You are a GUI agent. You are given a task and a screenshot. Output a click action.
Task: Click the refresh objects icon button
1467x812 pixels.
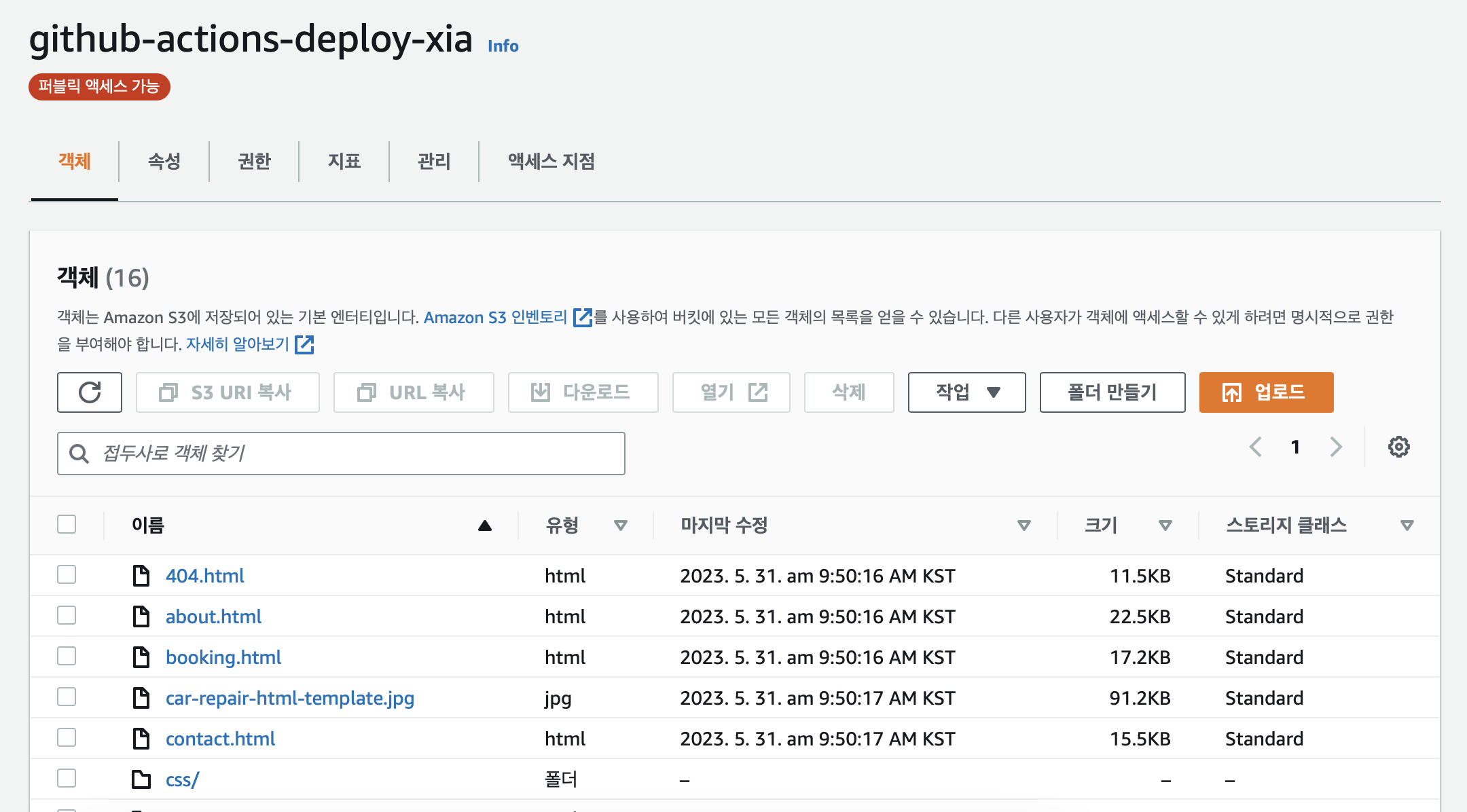[90, 392]
